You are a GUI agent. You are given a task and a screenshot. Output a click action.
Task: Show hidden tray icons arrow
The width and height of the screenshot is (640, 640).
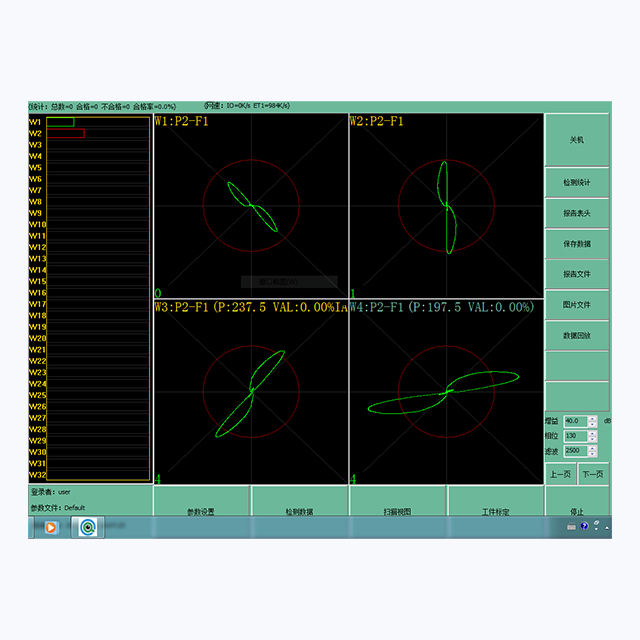pos(607,528)
